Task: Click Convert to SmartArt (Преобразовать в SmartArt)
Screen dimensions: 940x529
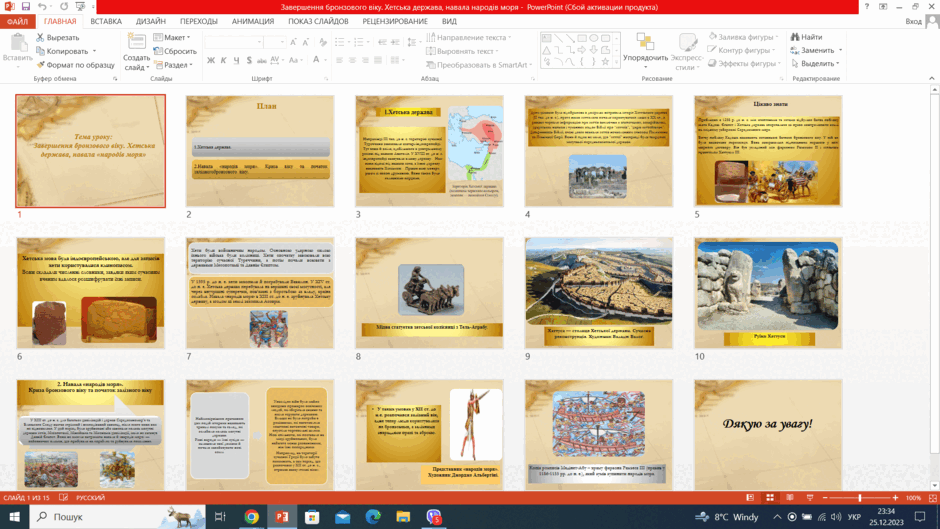Action: (479, 65)
